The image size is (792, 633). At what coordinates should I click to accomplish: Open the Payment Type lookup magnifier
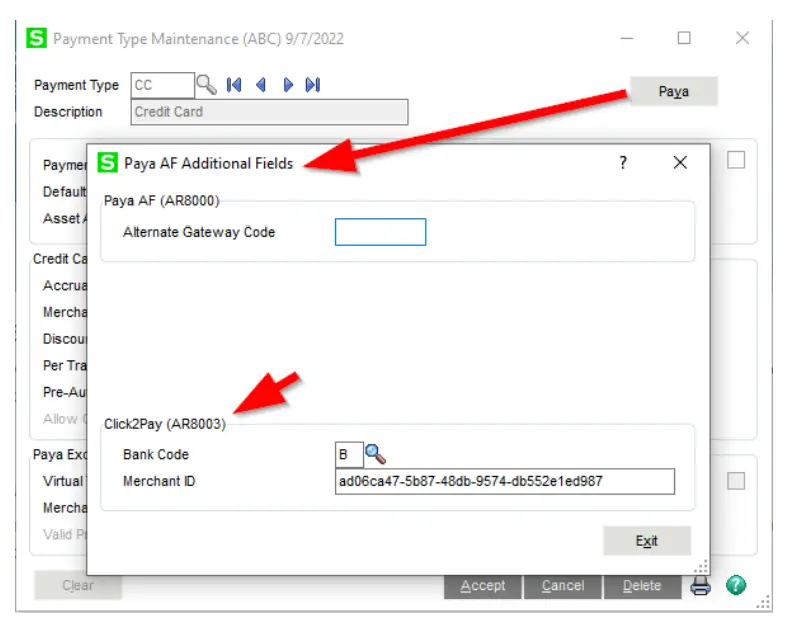(x=207, y=85)
